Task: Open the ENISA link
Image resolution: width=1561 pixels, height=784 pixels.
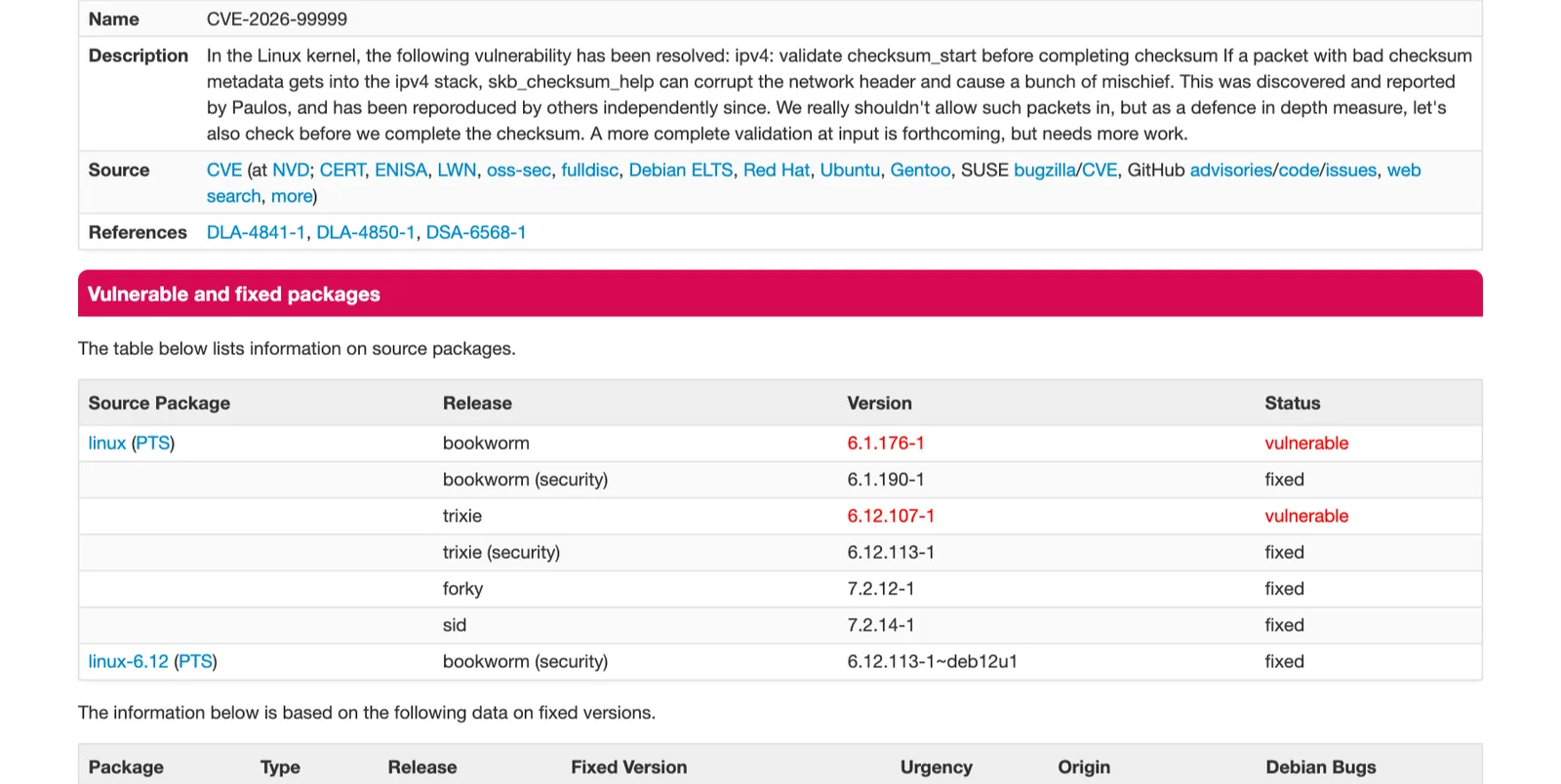Action: click(401, 170)
